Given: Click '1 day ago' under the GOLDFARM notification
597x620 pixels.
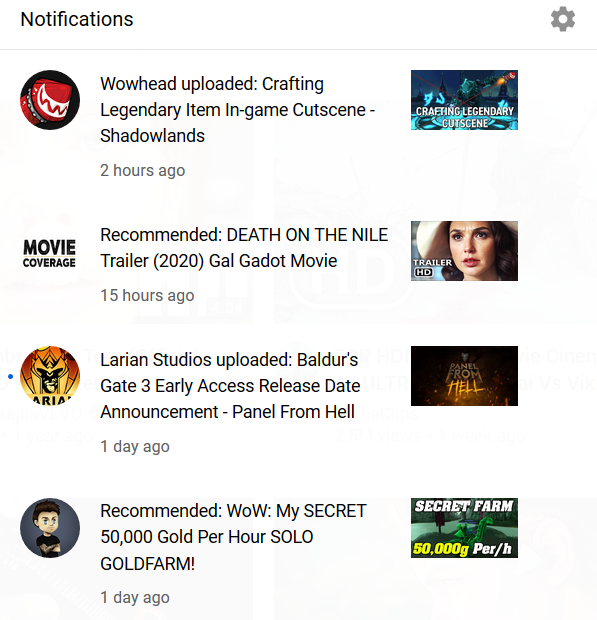Looking at the screenshot, I should 135,597.
